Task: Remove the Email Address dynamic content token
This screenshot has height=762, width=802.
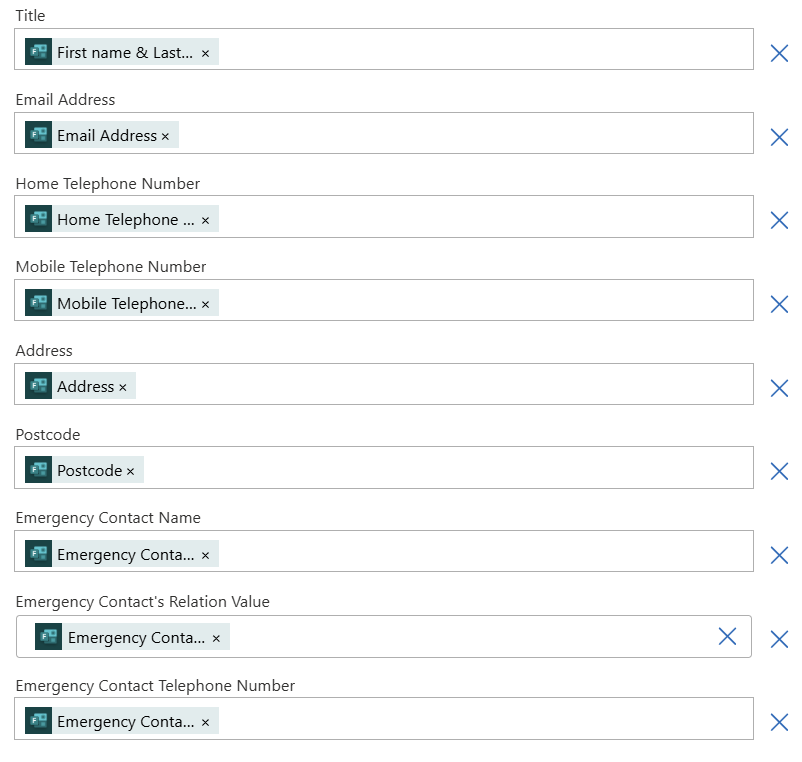Action: 165,136
